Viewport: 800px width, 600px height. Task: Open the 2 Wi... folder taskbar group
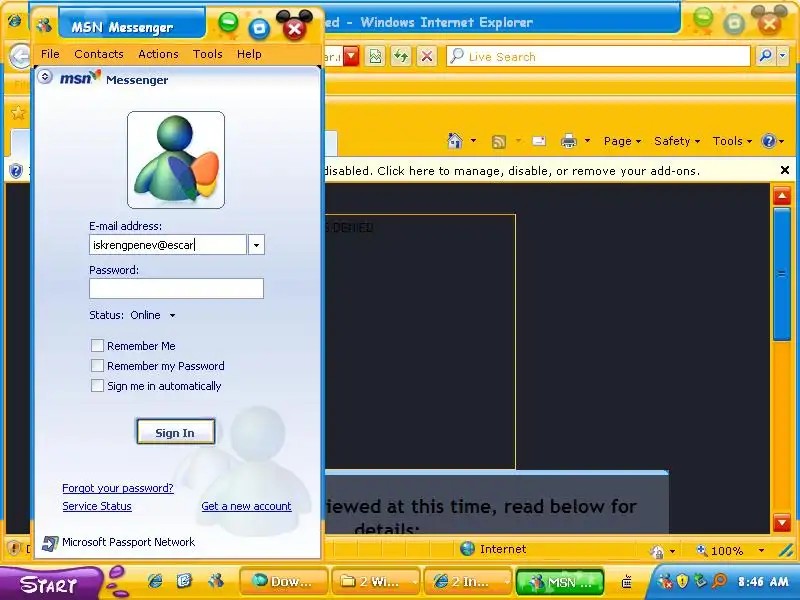376,581
